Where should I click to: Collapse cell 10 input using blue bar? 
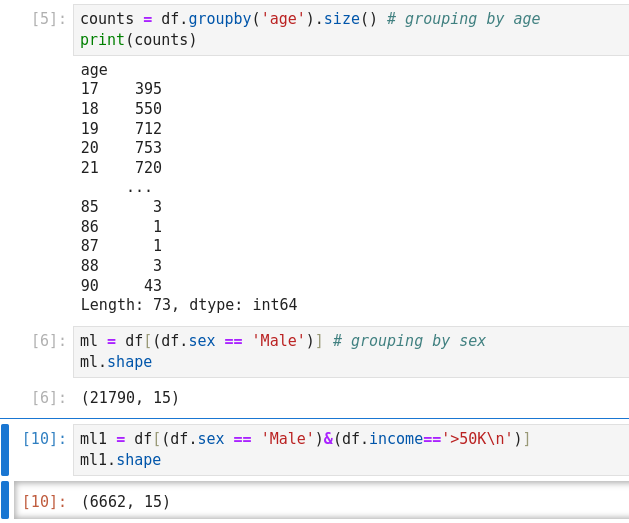5,449
